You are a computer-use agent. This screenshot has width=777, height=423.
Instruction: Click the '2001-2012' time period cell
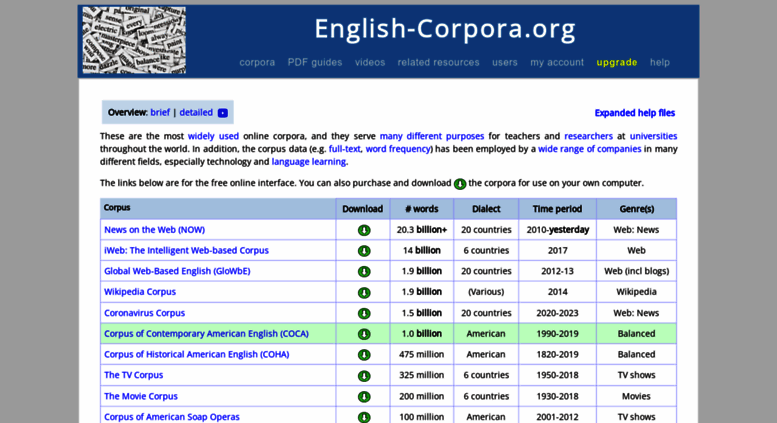coord(557,417)
